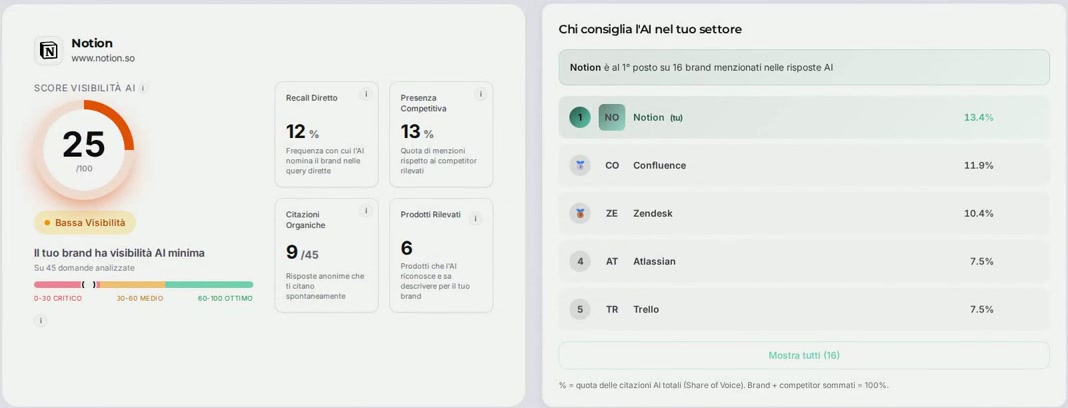Click the 60-100 OTTIMO label
The image size is (1068, 408).
point(225,298)
